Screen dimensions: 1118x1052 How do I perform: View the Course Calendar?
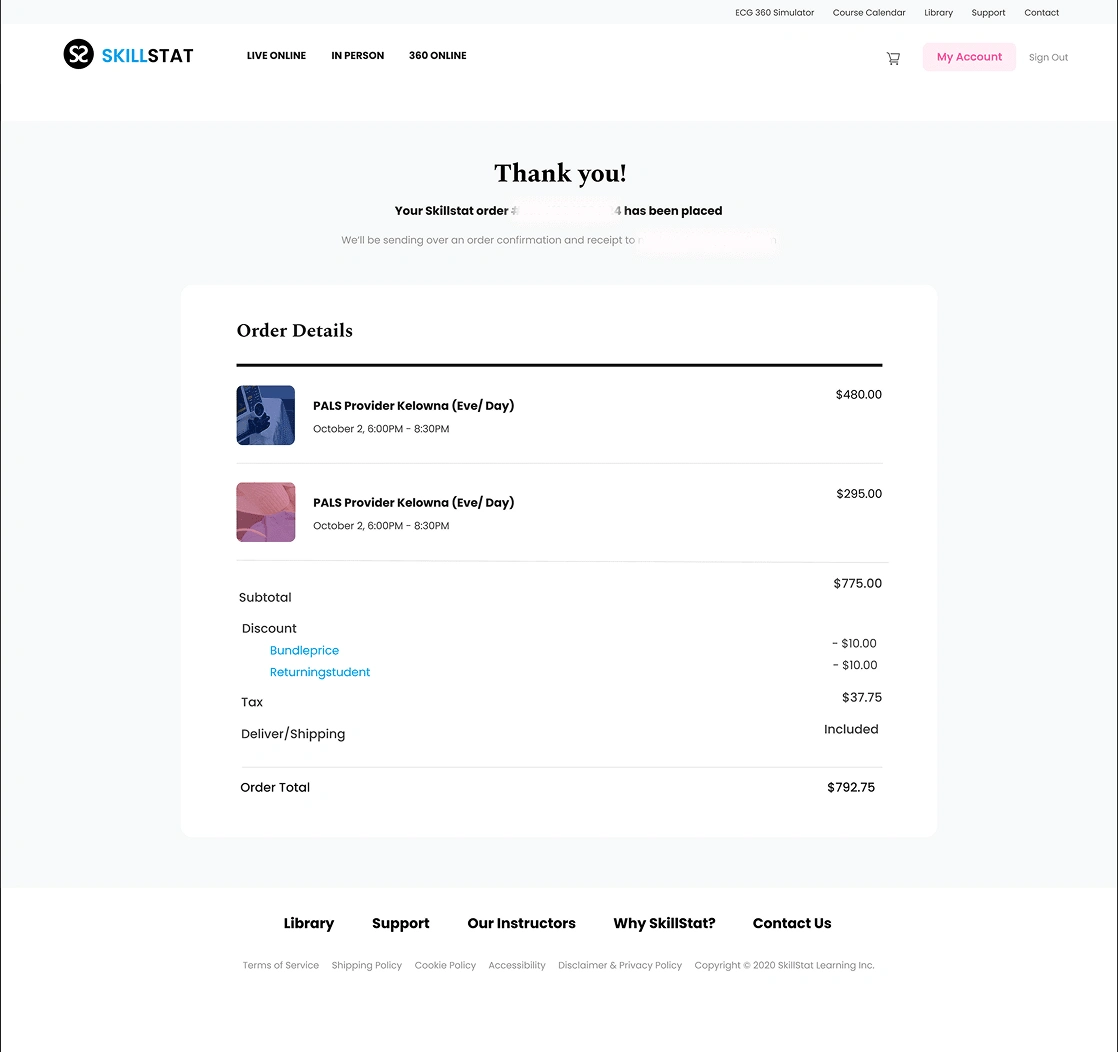click(x=868, y=13)
